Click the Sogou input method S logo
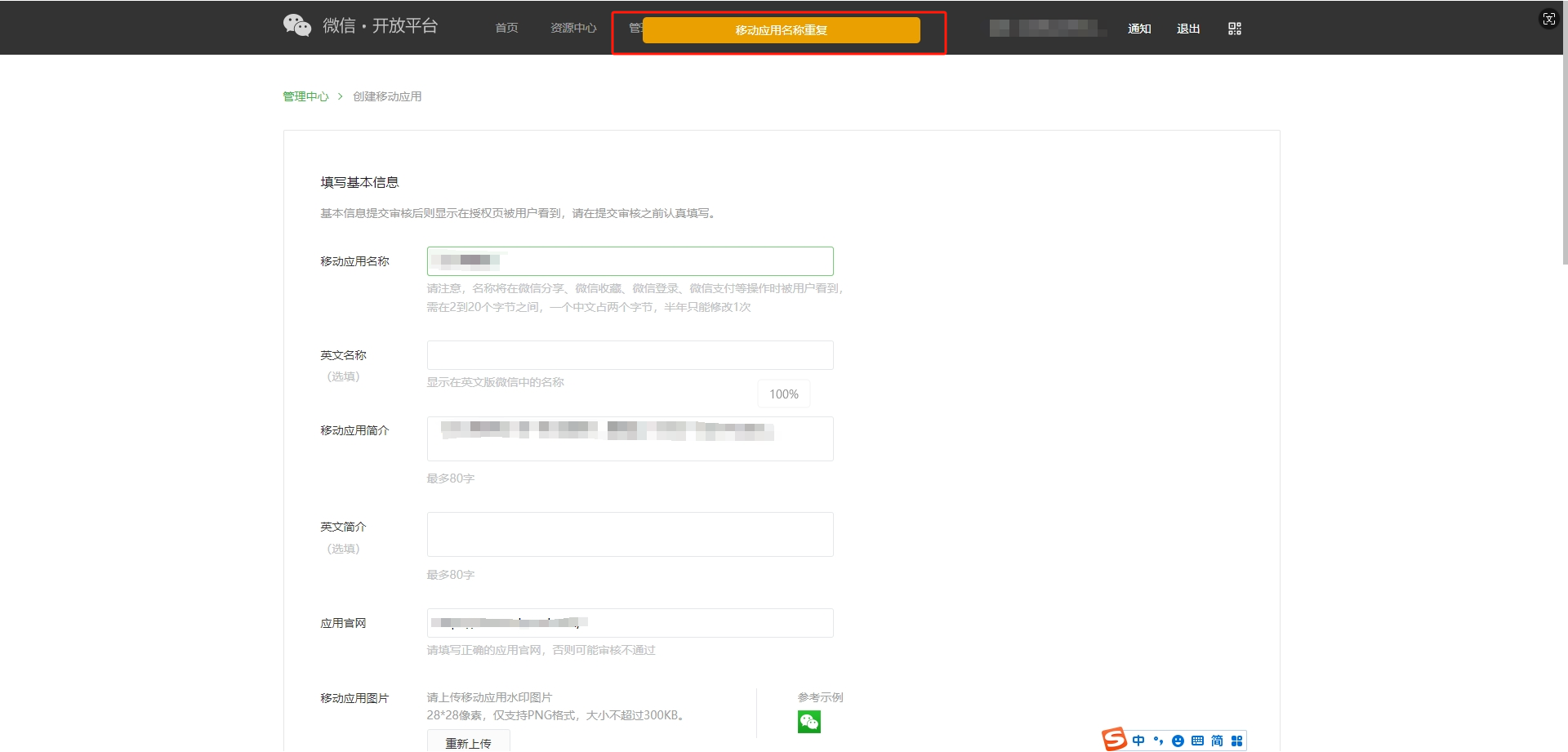 pyautogui.click(x=1114, y=739)
